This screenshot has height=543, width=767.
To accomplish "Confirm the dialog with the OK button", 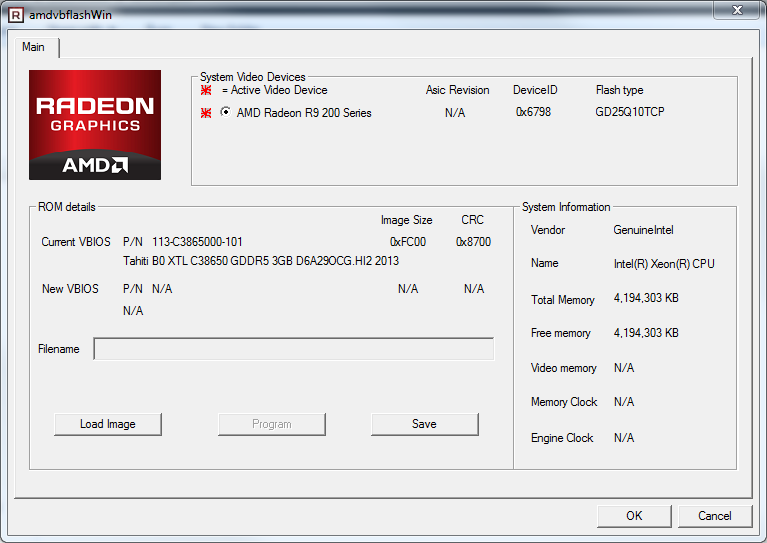I will click(x=634, y=516).
